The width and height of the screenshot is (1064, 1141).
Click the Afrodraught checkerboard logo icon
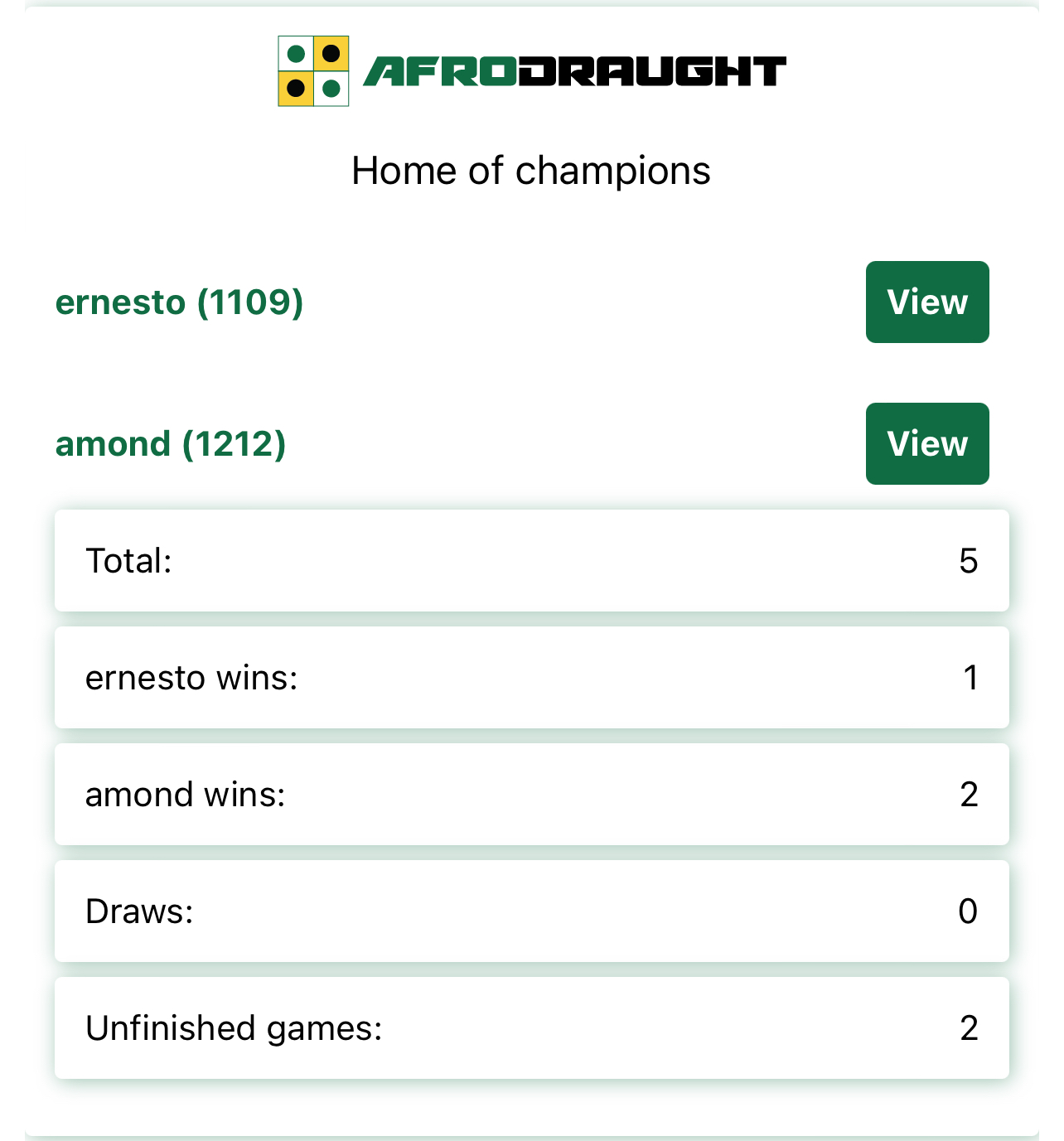[x=313, y=71]
